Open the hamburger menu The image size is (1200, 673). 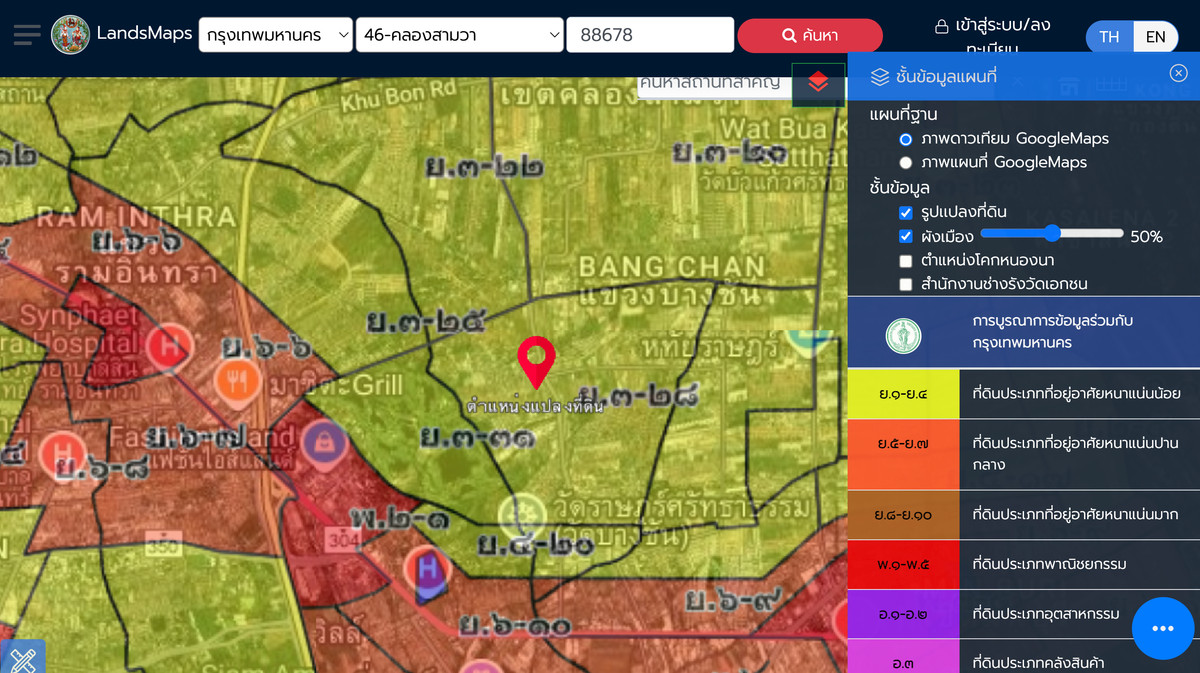pyautogui.click(x=27, y=35)
